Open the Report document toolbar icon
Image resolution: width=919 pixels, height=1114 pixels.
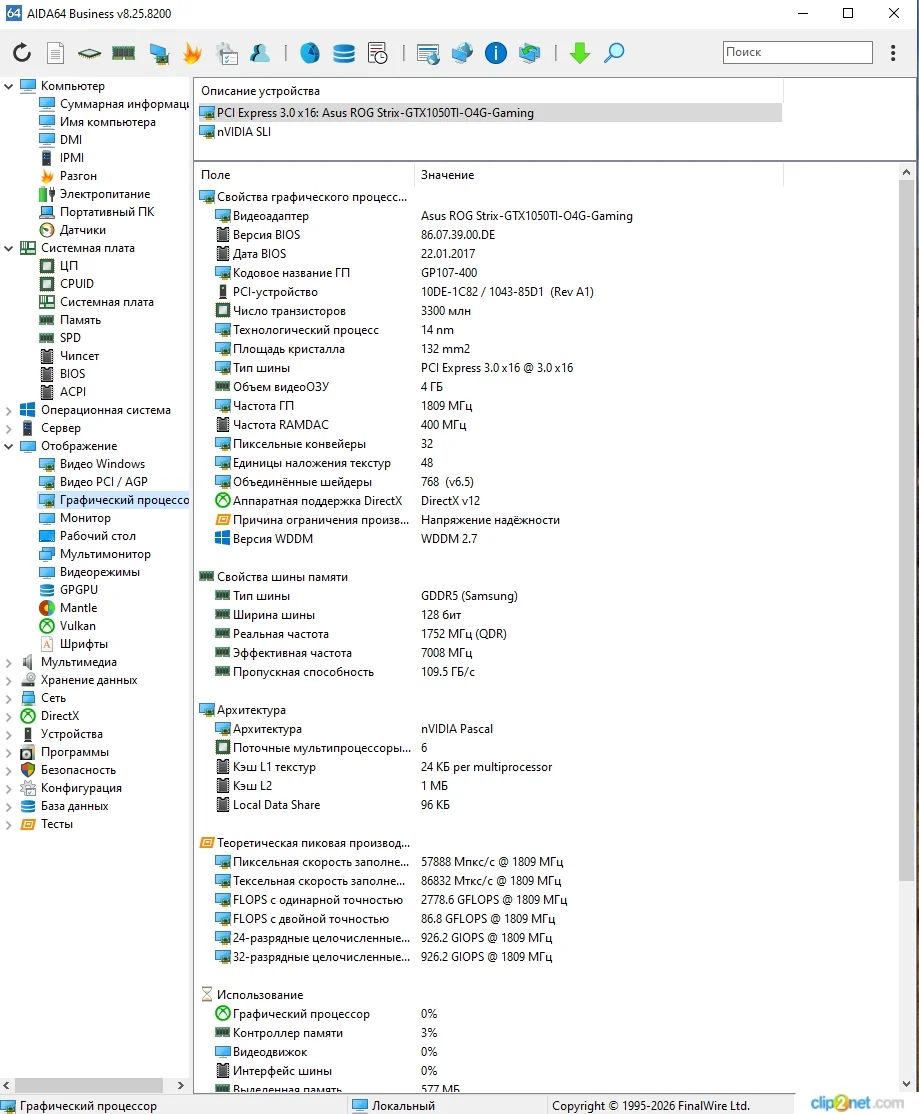tap(55, 53)
